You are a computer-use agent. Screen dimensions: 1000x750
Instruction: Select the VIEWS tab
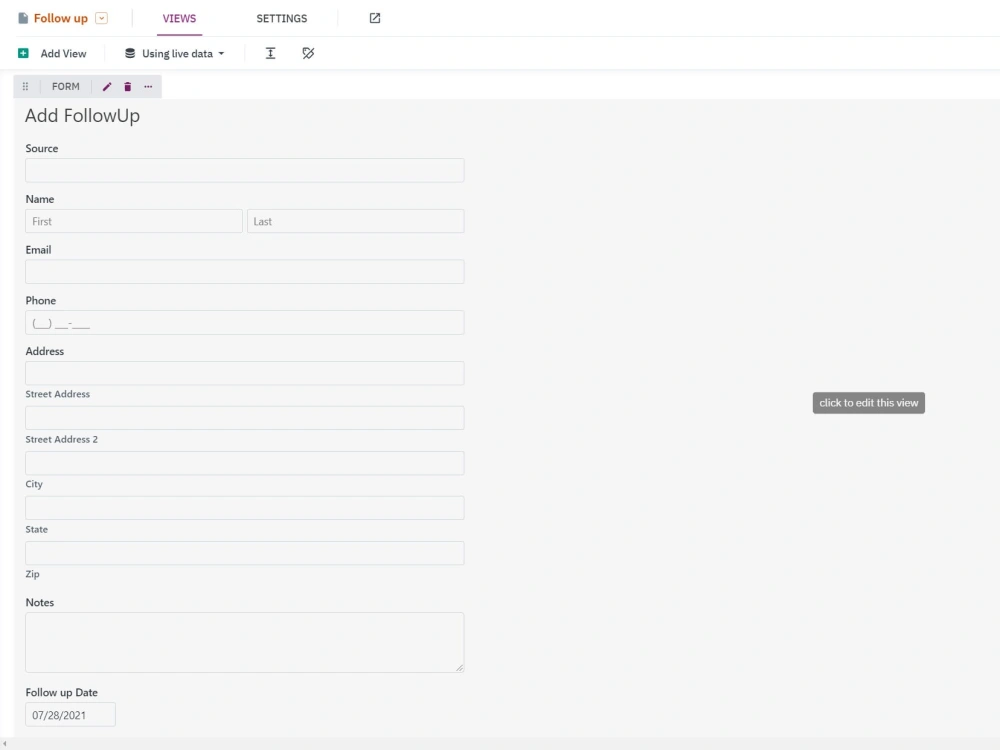coord(179,18)
